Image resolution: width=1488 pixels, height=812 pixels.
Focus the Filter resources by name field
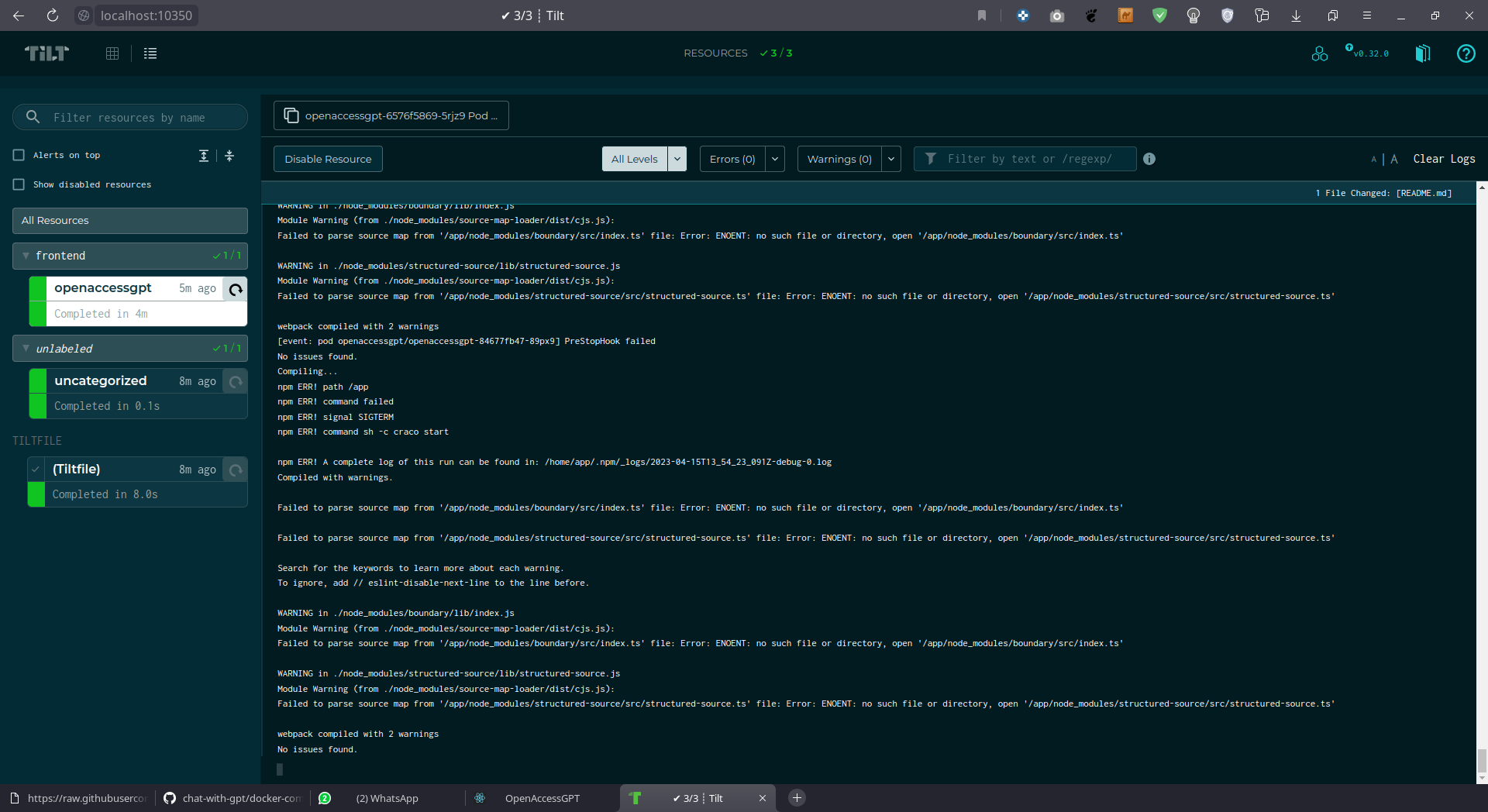click(x=130, y=117)
